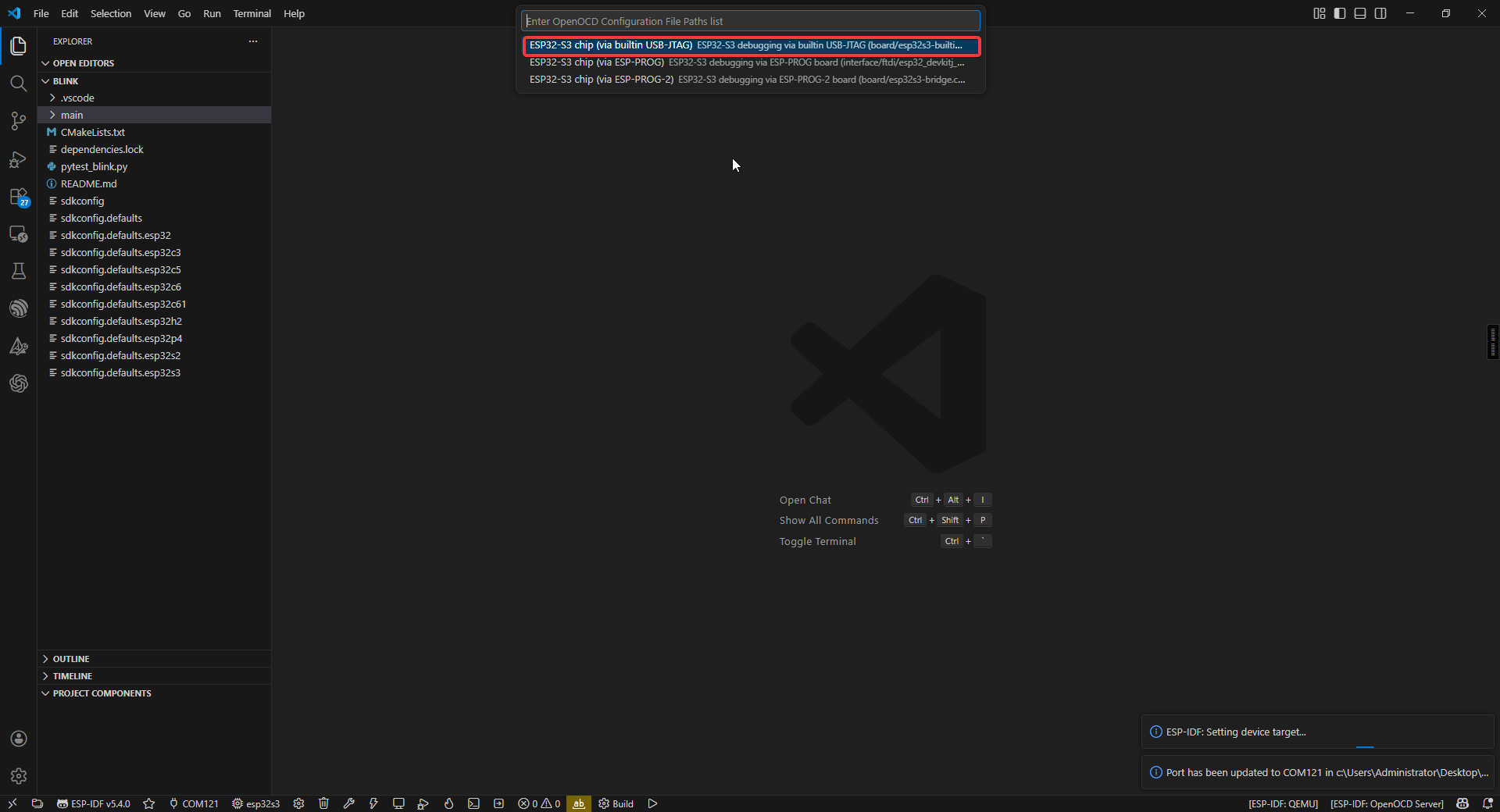1500x812 pixels.
Task: Expand the Outline section
Action: click(155, 659)
